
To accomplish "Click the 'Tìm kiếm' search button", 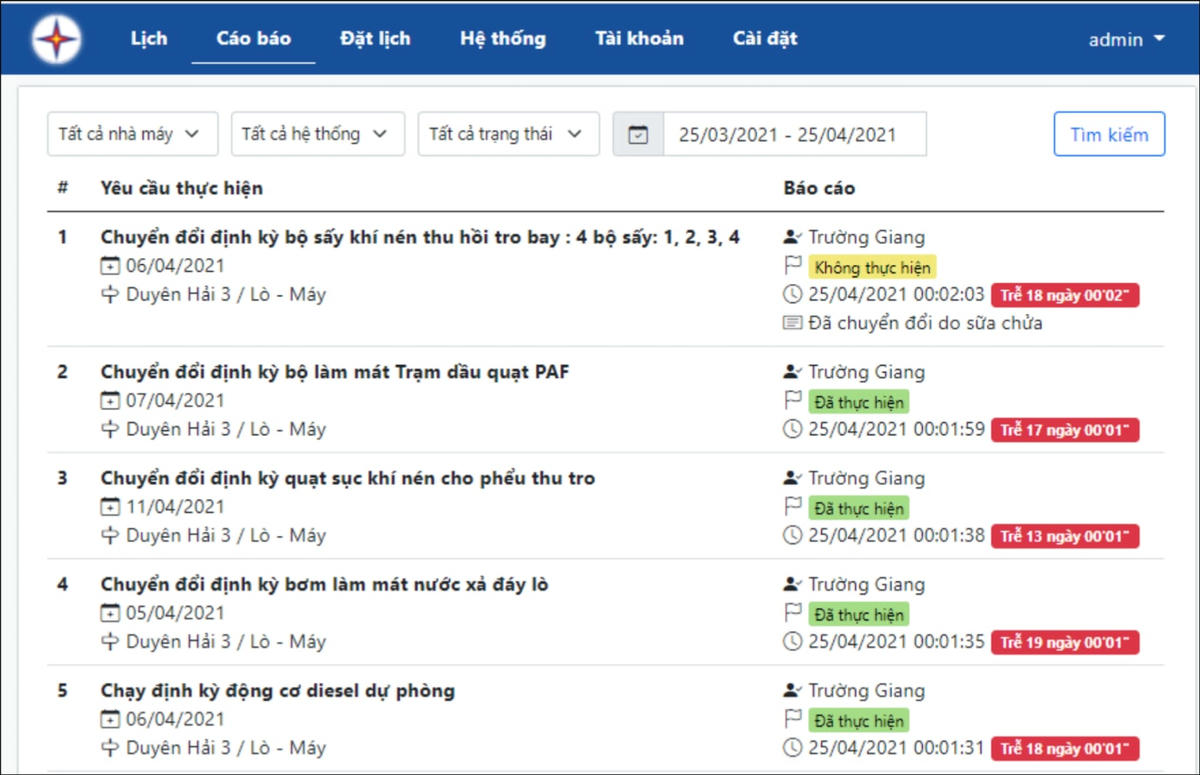I will click(1109, 133).
